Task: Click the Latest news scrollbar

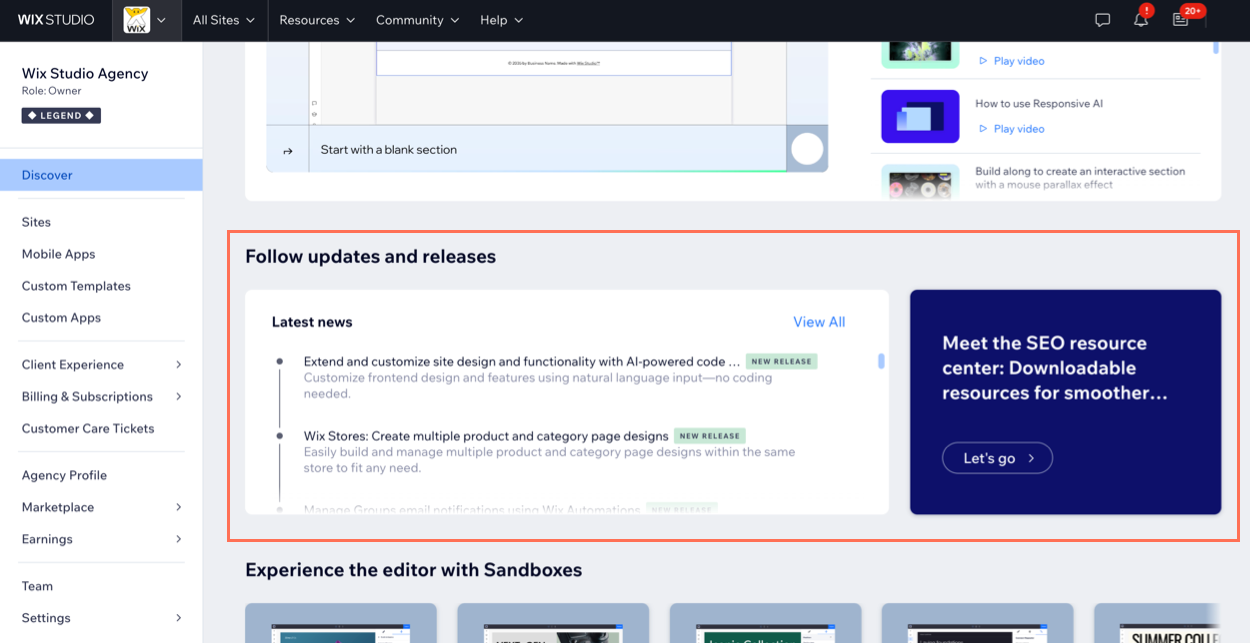Action: [x=881, y=361]
